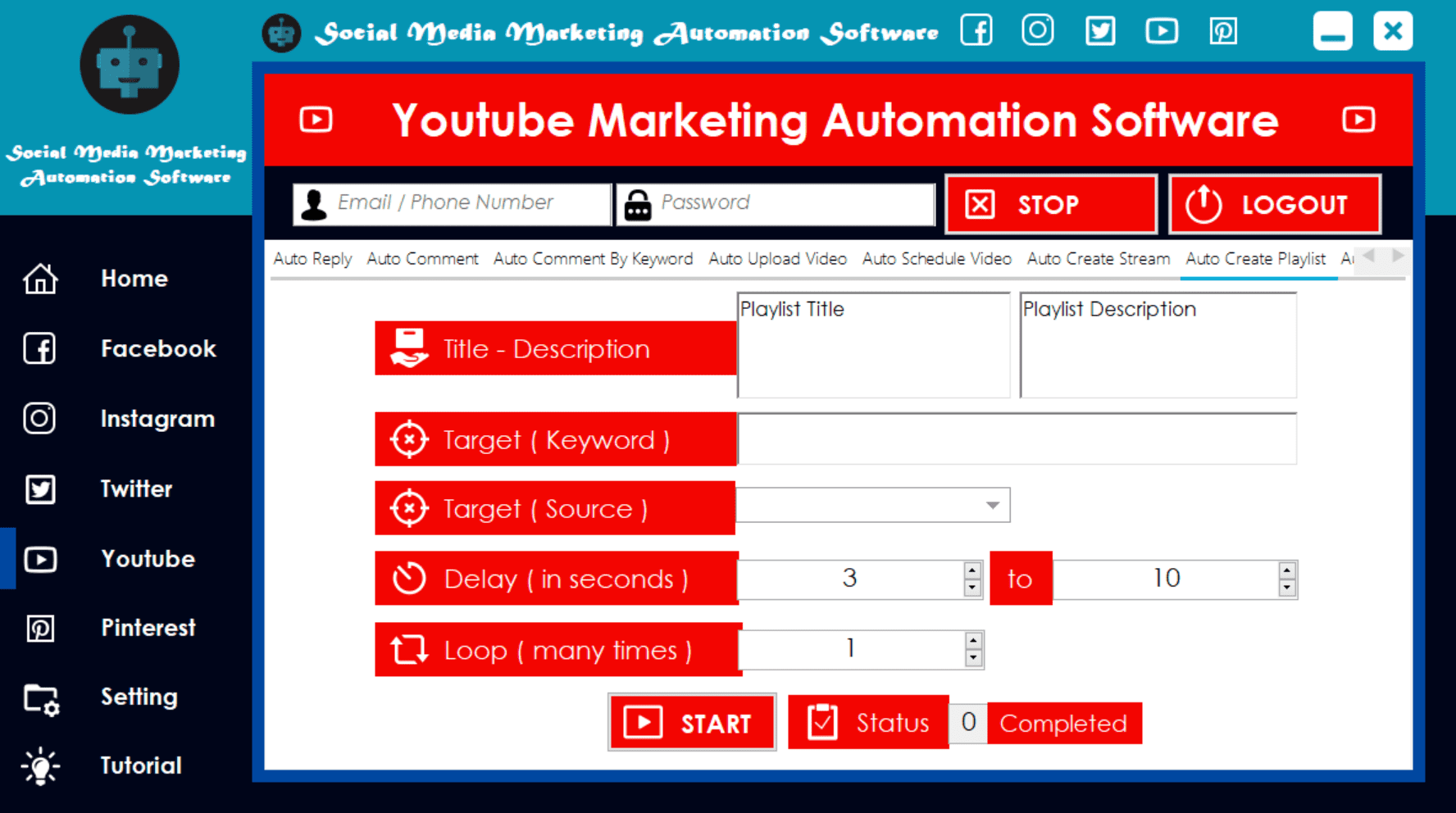This screenshot has width=1456, height=813.
Task: Click the crosshair icon on Target Keyword
Action: [x=409, y=439]
